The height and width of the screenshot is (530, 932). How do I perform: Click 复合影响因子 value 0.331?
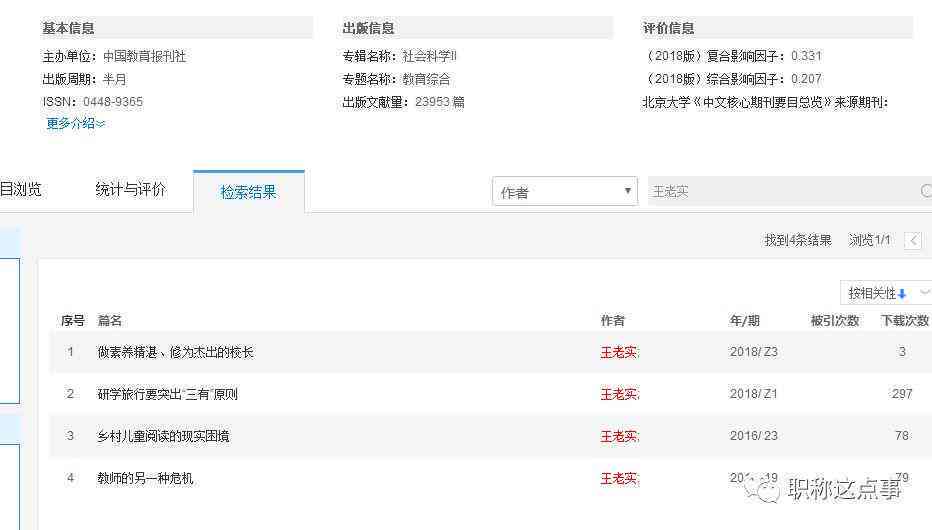[x=806, y=56]
